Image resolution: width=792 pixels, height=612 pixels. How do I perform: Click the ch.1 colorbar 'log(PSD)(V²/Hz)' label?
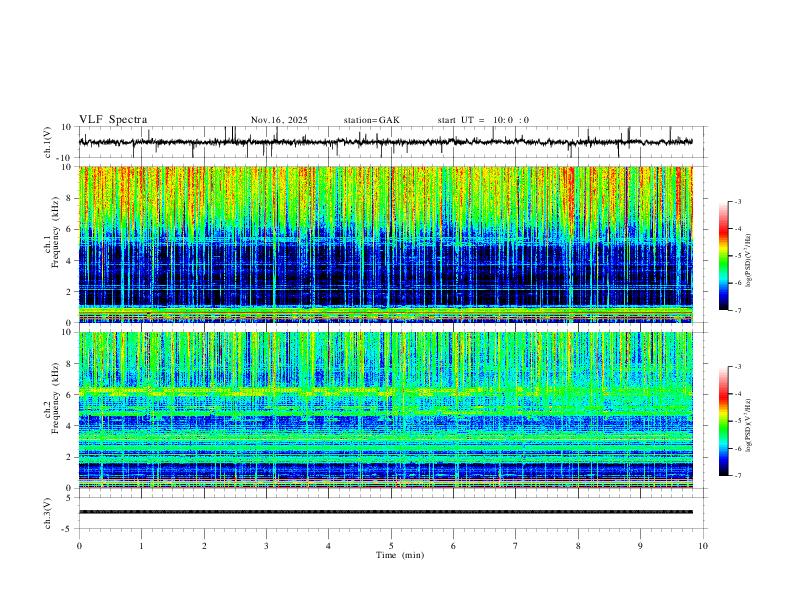[749, 261]
